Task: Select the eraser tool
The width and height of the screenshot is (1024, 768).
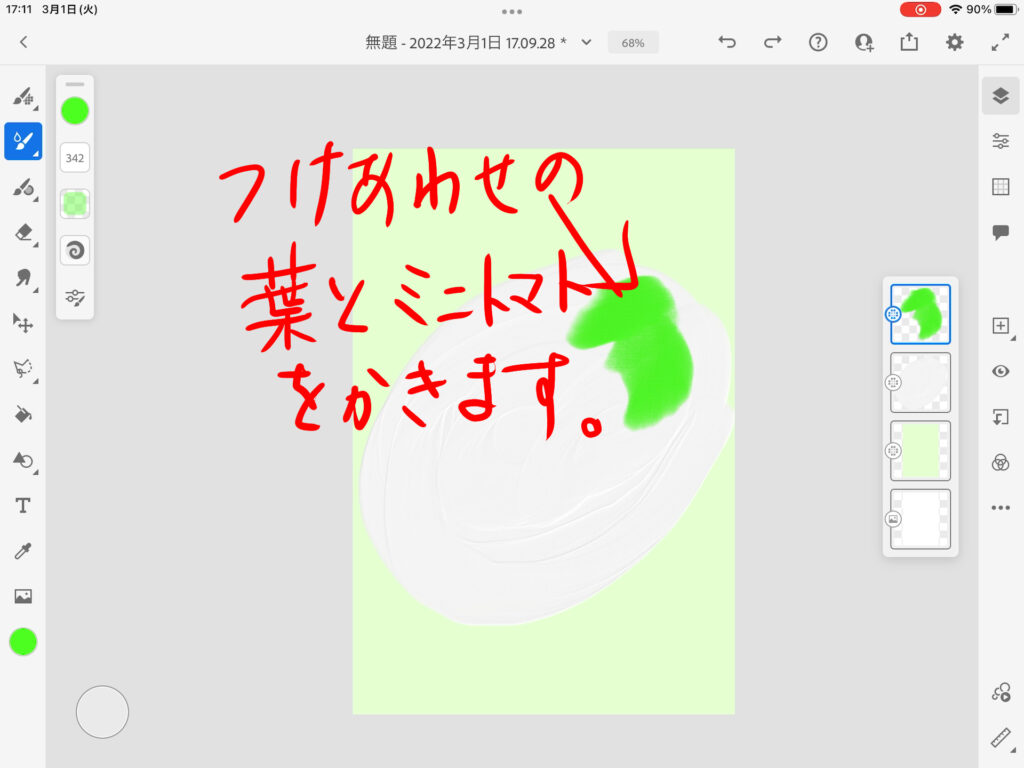Action: [22, 232]
